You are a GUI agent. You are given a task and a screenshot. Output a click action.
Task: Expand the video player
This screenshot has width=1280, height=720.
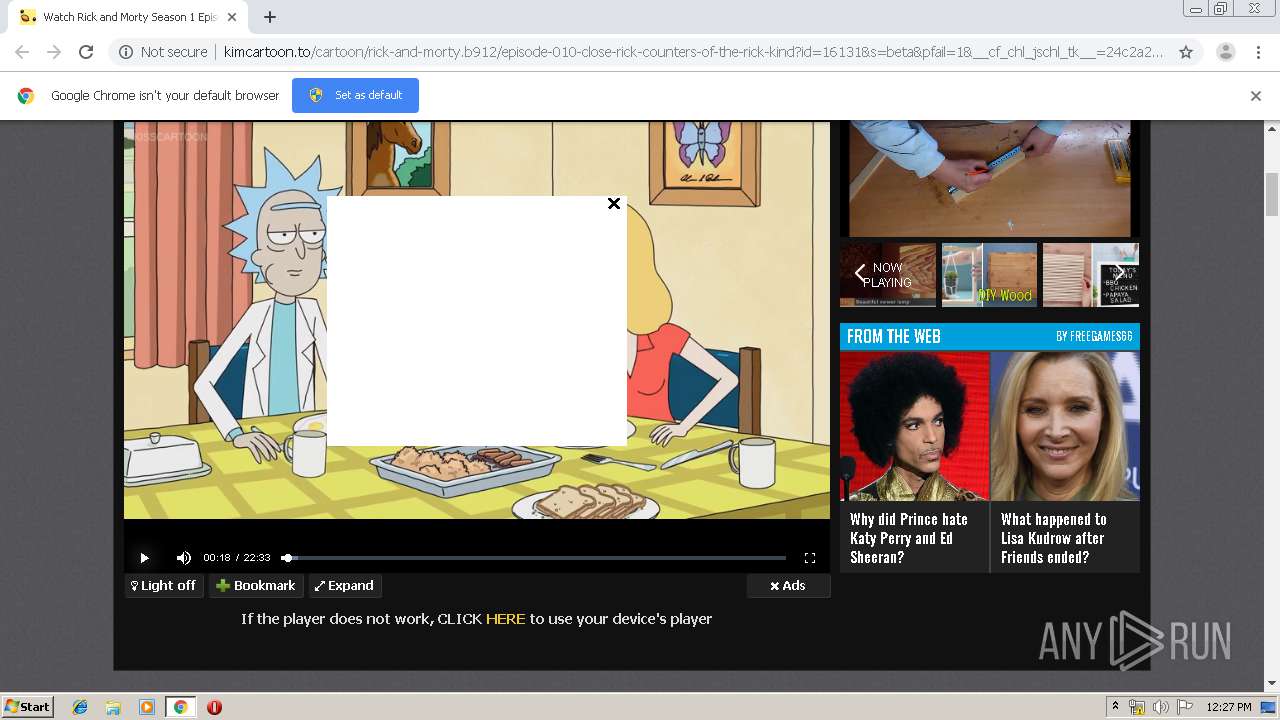345,586
